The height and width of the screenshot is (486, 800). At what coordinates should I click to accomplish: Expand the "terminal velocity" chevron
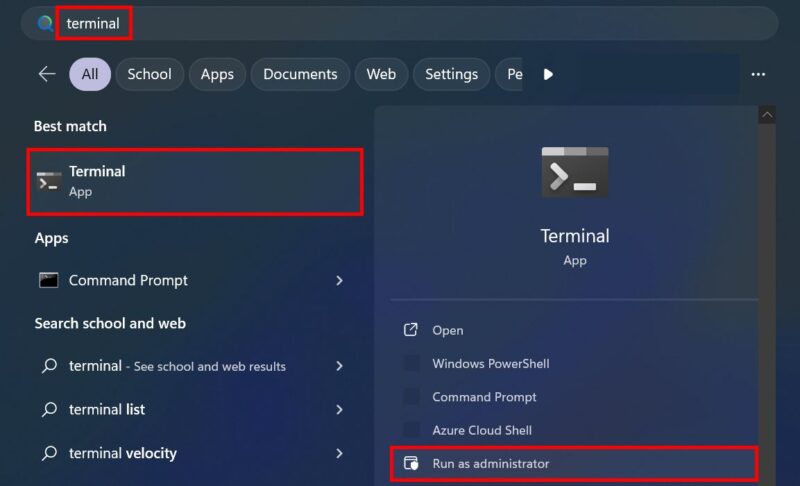tap(339, 453)
